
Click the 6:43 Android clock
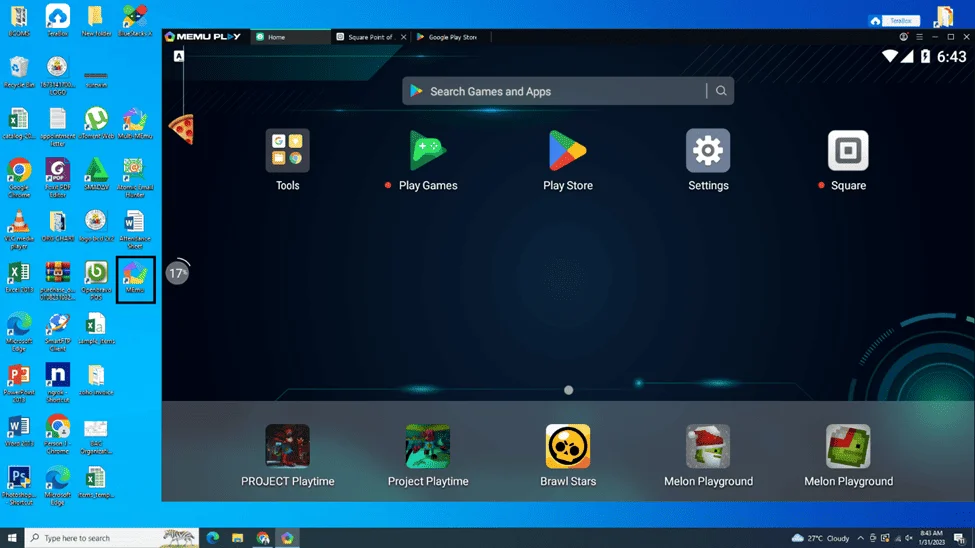click(x=951, y=57)
